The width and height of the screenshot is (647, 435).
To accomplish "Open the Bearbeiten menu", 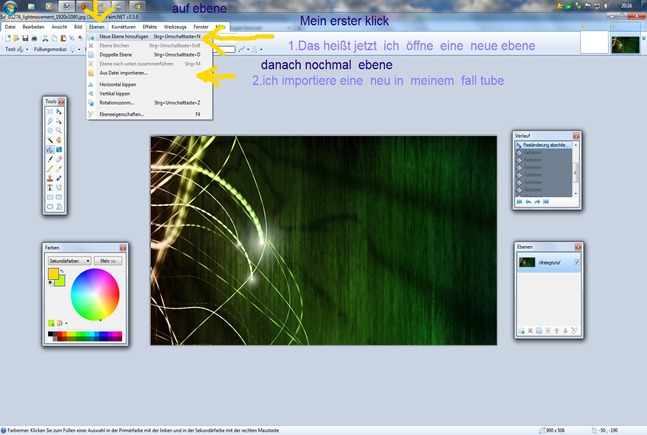I will pos(33,27).
